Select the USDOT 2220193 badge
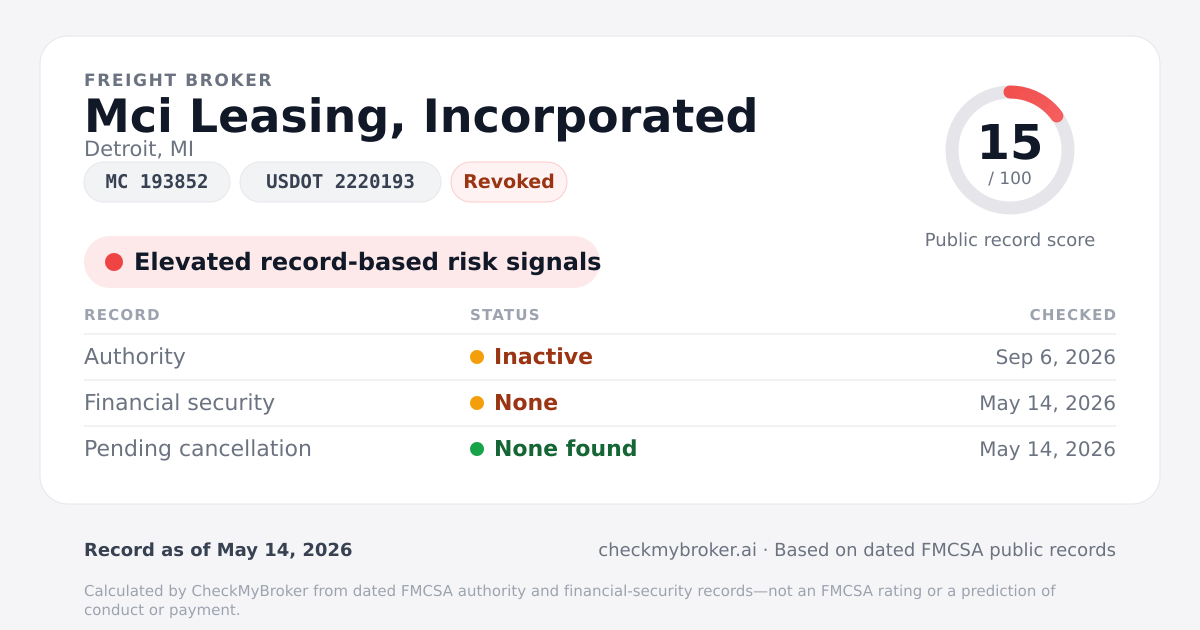Screen dimensions: 1200x630 coord(340,182)
